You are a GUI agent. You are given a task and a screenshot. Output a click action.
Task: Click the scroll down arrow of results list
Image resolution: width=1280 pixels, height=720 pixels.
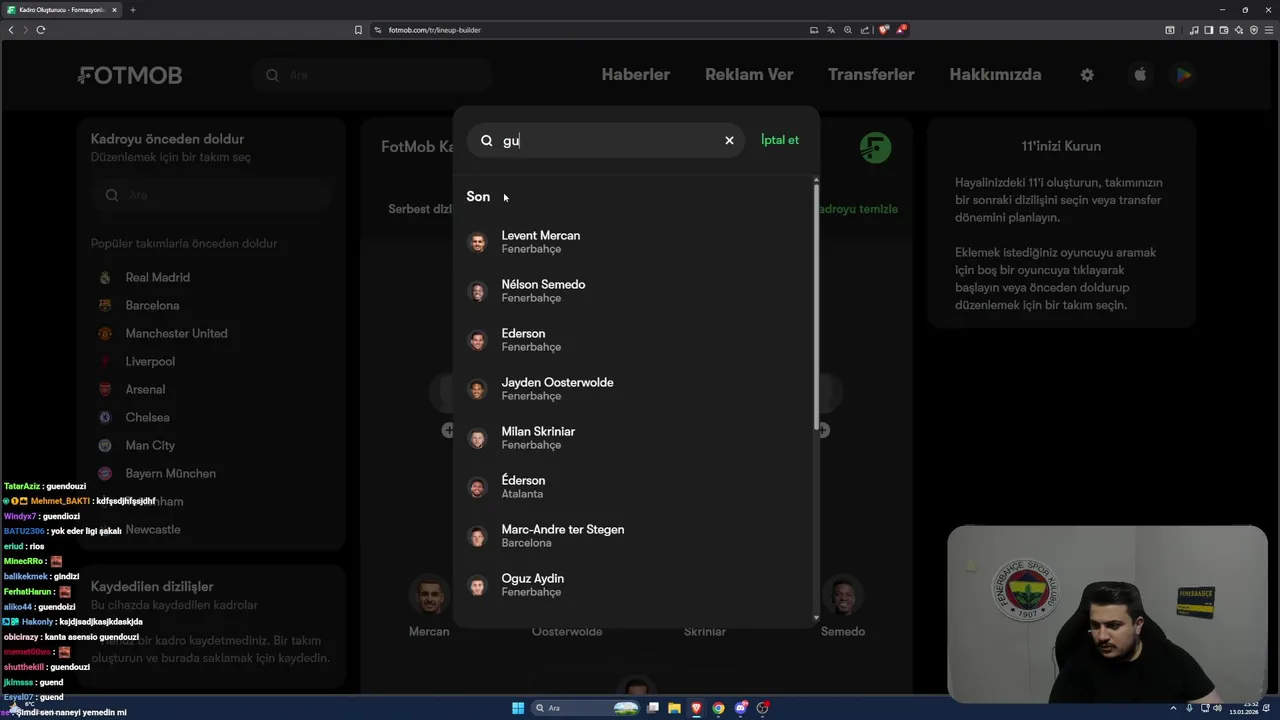point(816,618)
